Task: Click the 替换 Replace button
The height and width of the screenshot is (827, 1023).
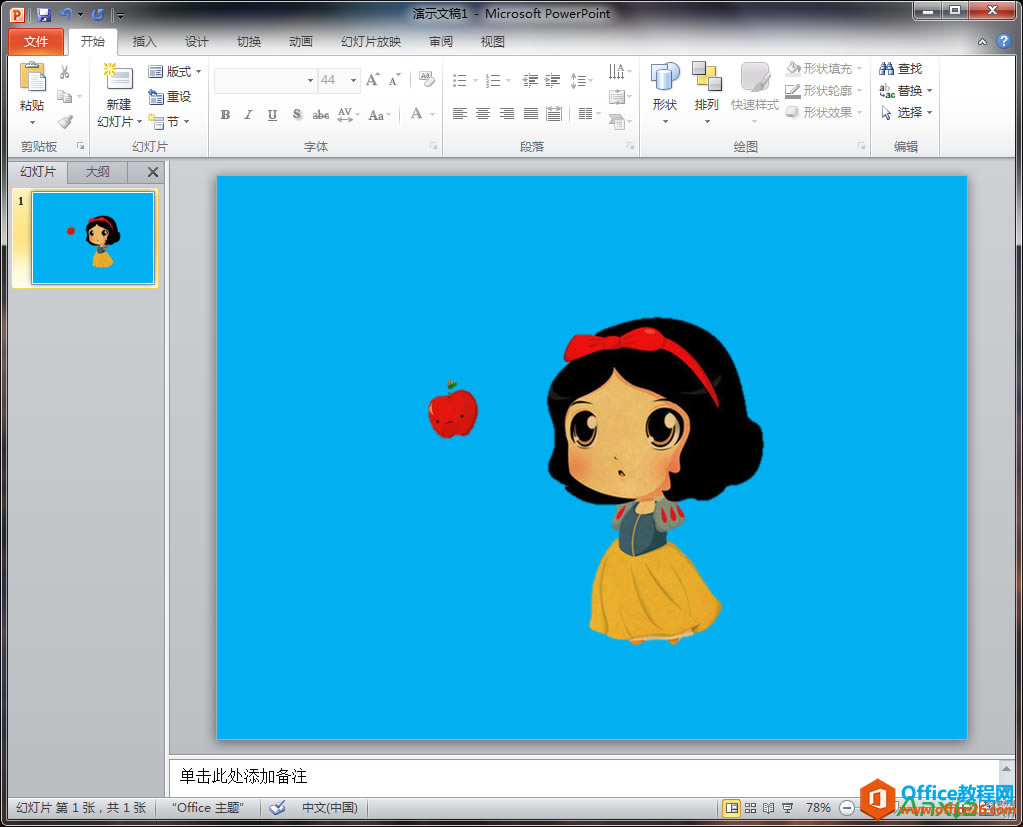Action: coord(906,90)
